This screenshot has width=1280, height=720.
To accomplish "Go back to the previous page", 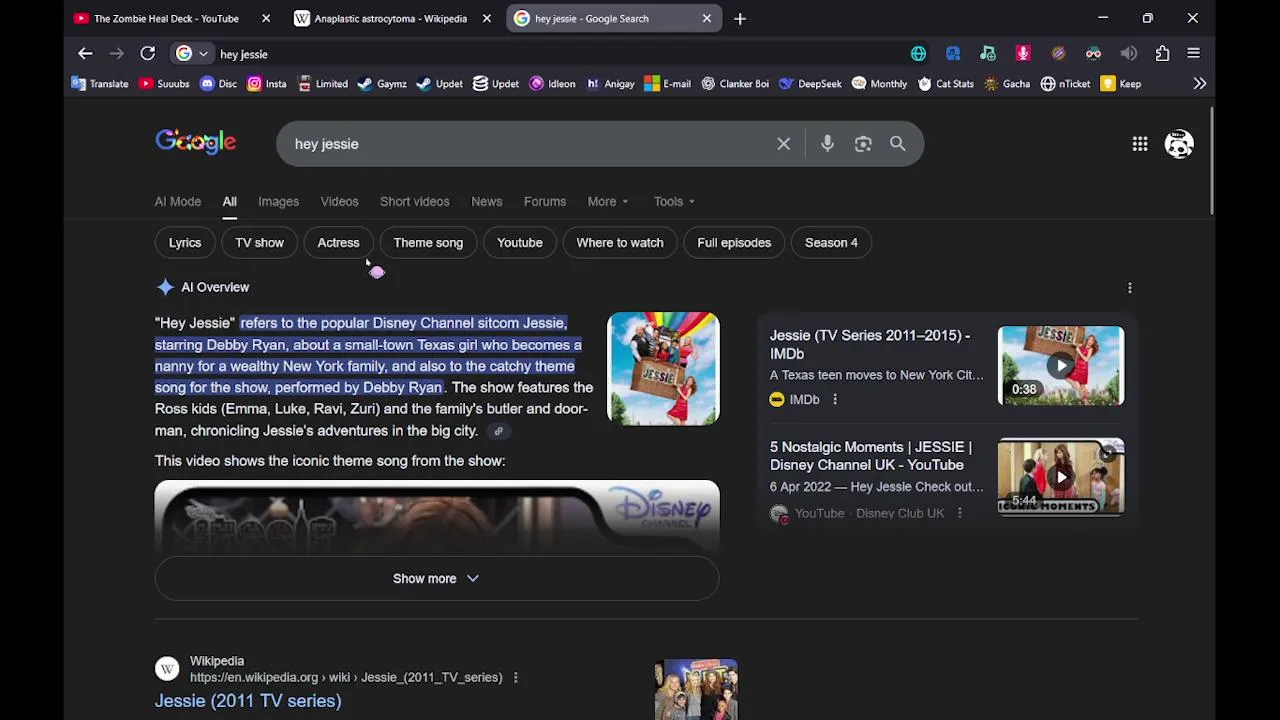I will [x=85, y=54].
